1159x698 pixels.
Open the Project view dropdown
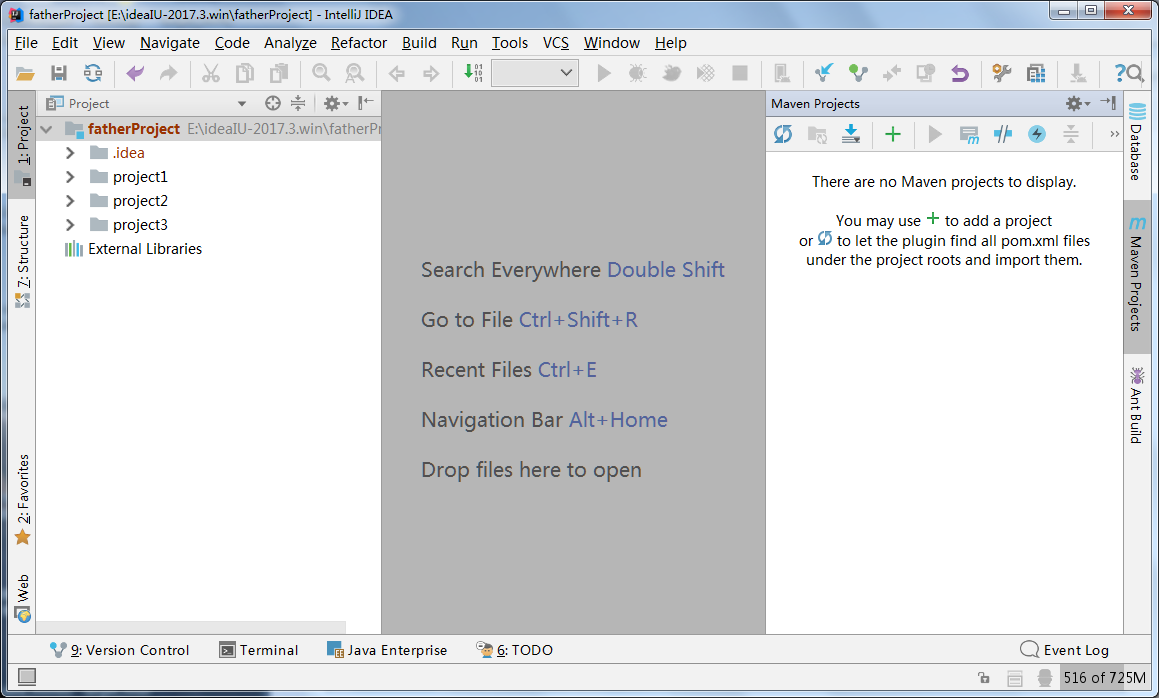coord(242,104)
